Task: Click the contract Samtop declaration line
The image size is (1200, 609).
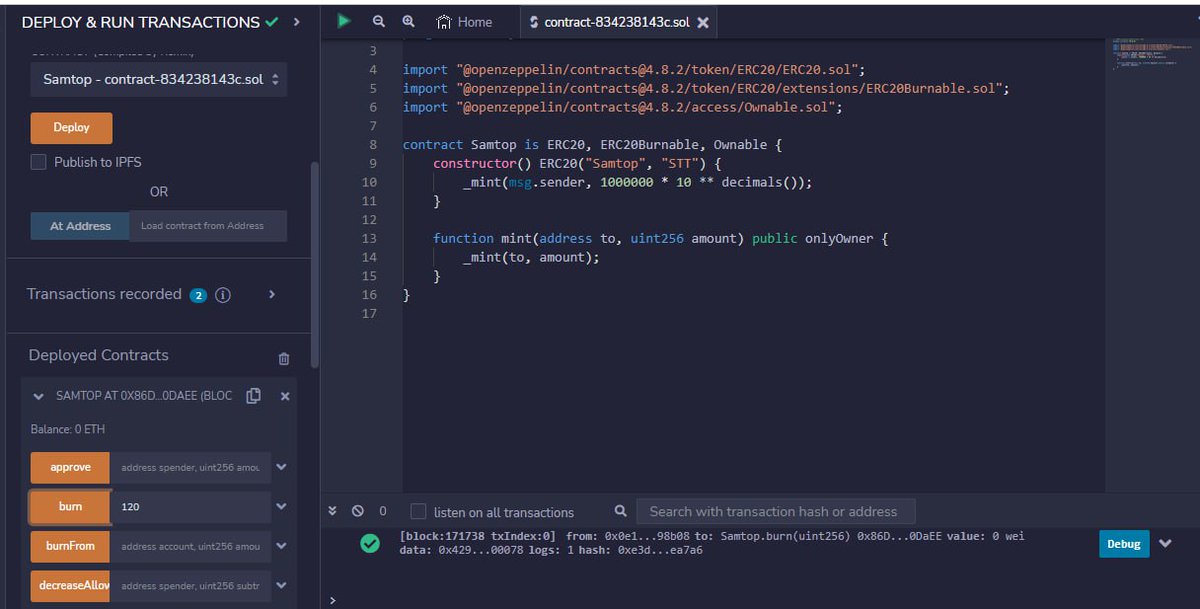Action: tap(592, 144)
